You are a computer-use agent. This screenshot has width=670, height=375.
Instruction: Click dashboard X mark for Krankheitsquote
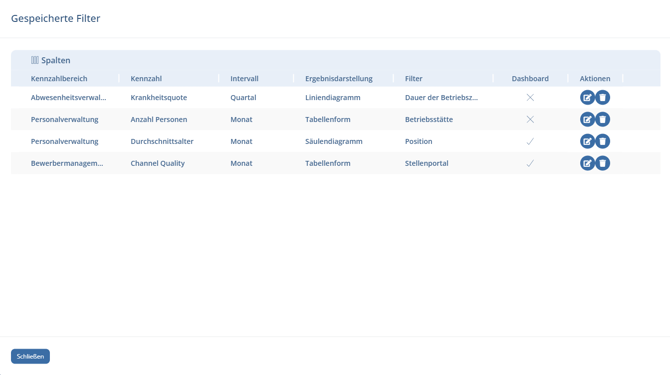coord(530,97)
